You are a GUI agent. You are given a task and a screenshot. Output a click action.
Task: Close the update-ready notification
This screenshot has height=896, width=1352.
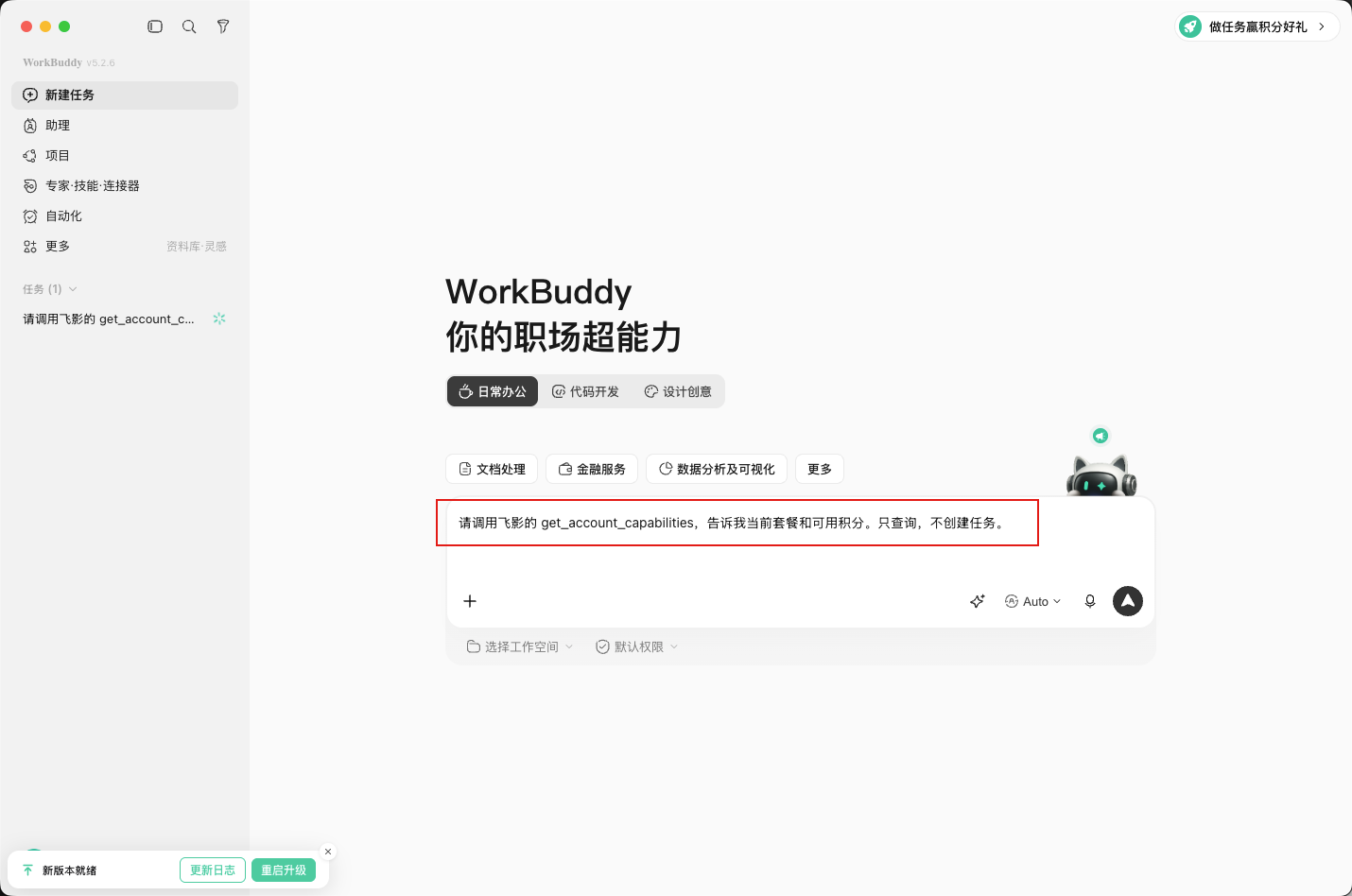328,852
